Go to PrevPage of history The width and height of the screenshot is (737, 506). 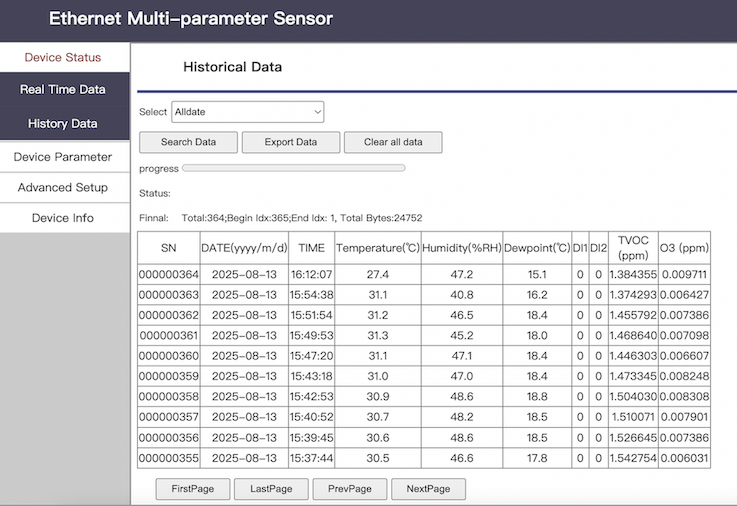(349, 489)
